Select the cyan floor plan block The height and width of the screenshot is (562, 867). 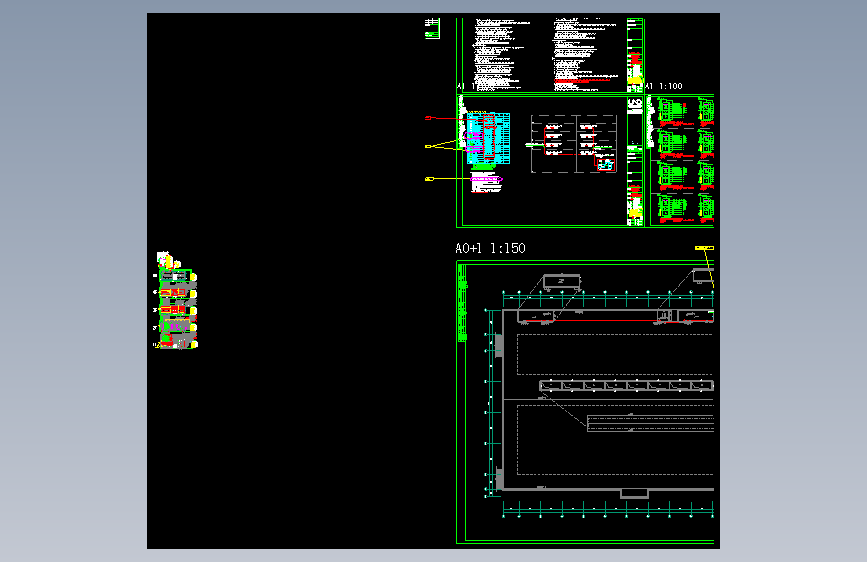click(x=488, y=139)
